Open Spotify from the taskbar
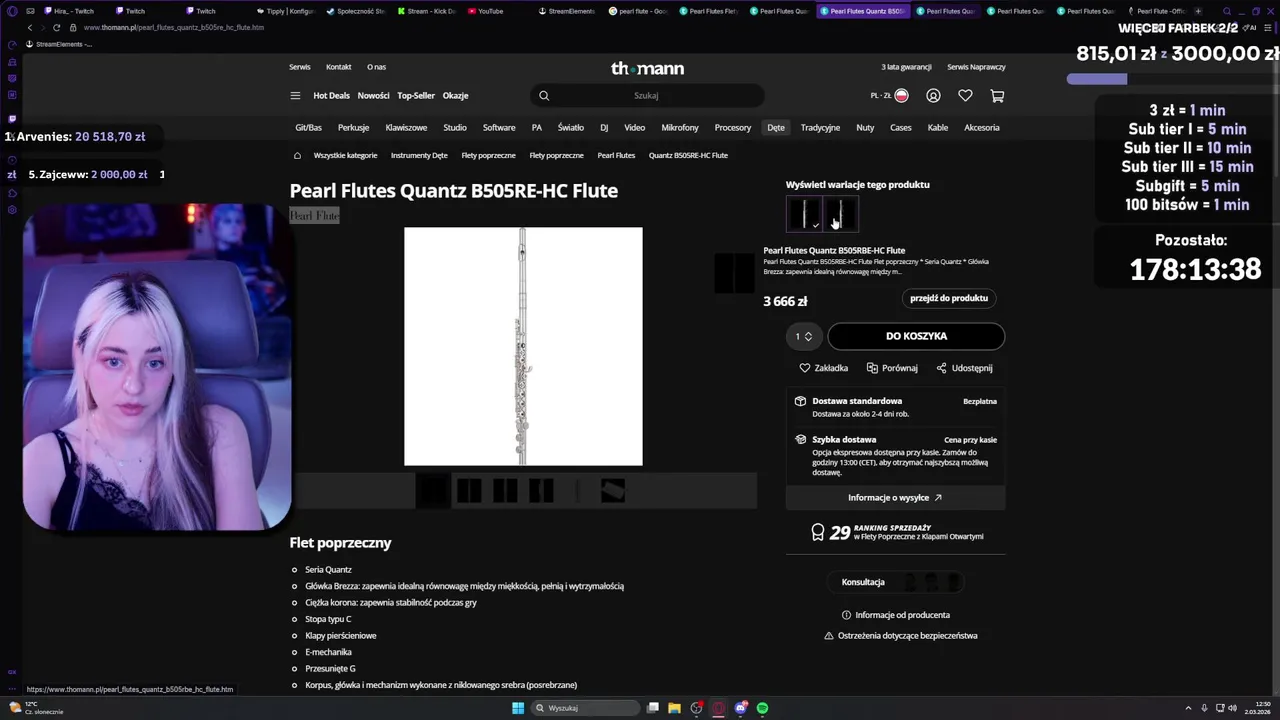The height and width of the screenshot is (720, 1280). click(x=762, y=708)
